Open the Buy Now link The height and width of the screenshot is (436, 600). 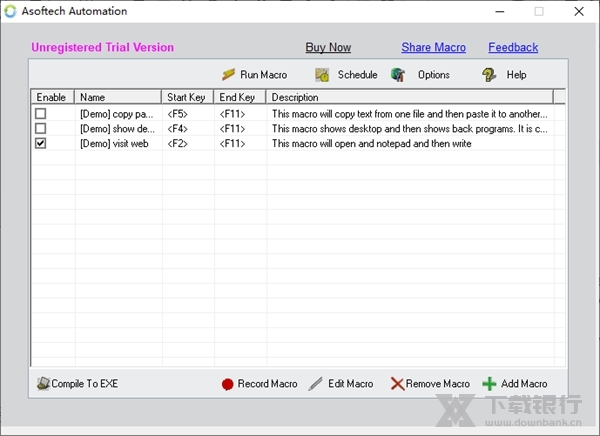pos(328,47)
